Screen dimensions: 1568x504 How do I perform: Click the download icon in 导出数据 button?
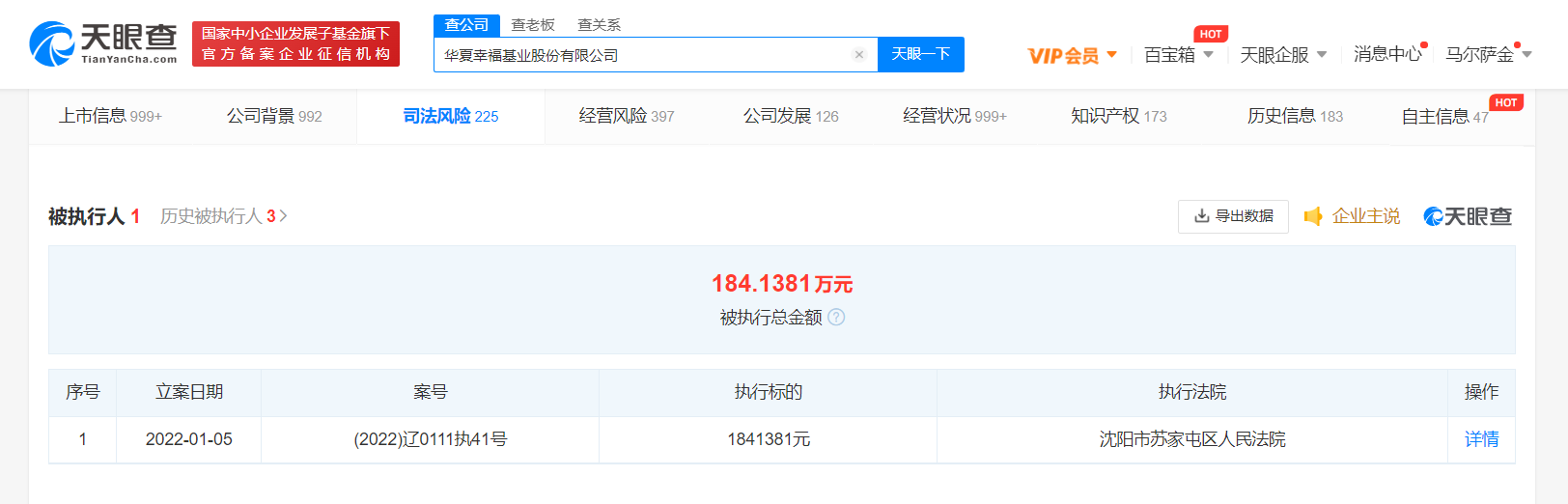click(1201, 216)
